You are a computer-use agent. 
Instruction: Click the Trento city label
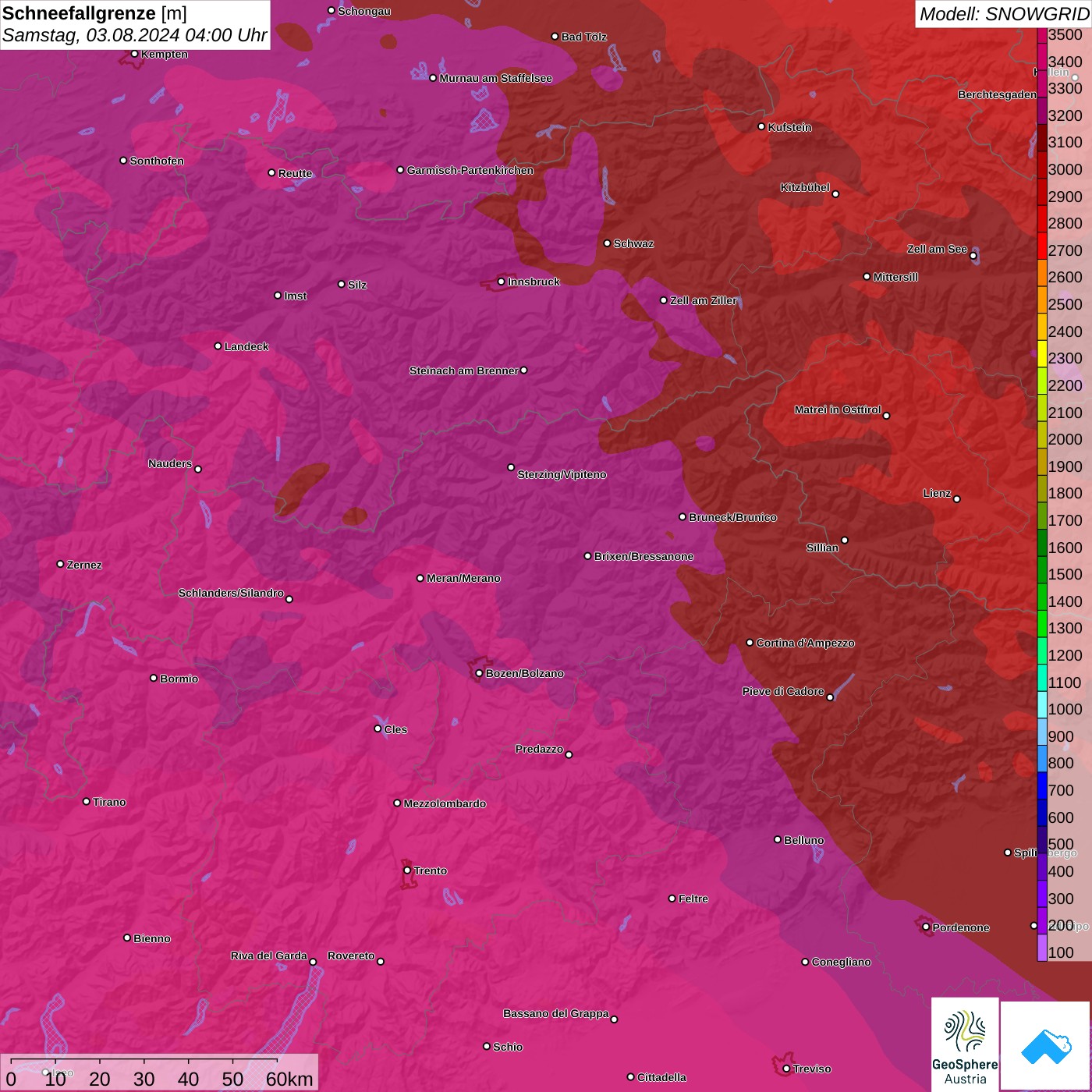[431, 870]
